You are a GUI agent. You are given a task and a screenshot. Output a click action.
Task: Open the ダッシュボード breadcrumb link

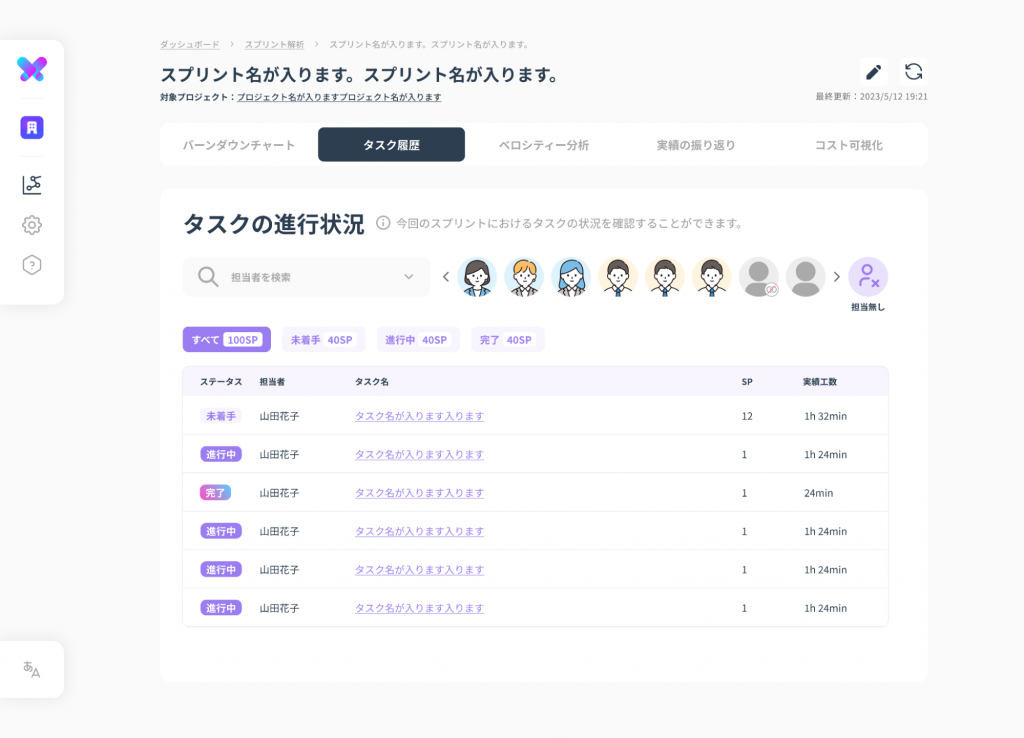189,44
